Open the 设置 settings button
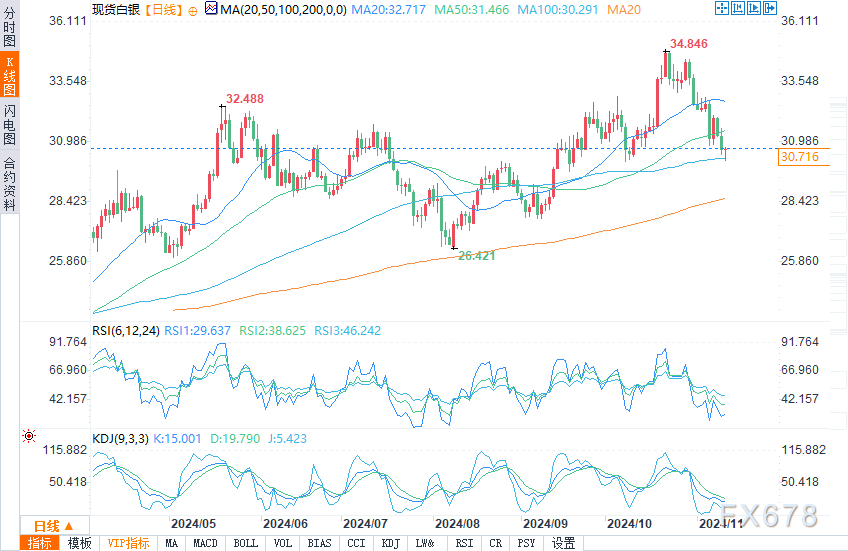The height and width of the screenshot is (551, 848). pos(563,543)
